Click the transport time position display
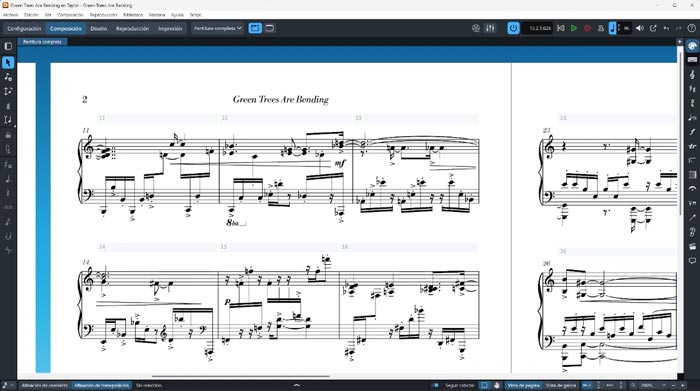This screenshot has height=391, width=700. [x=539, y=28]
